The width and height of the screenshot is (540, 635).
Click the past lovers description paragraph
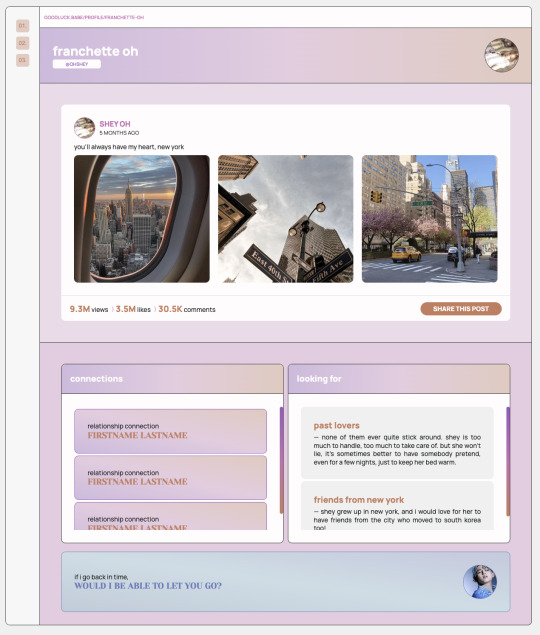pyautogui.click(x=397, y=450)
